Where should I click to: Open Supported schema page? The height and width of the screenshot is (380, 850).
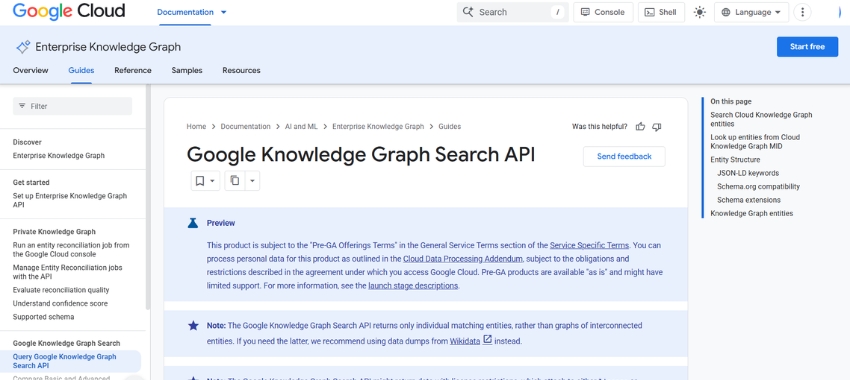click(43, 317)
